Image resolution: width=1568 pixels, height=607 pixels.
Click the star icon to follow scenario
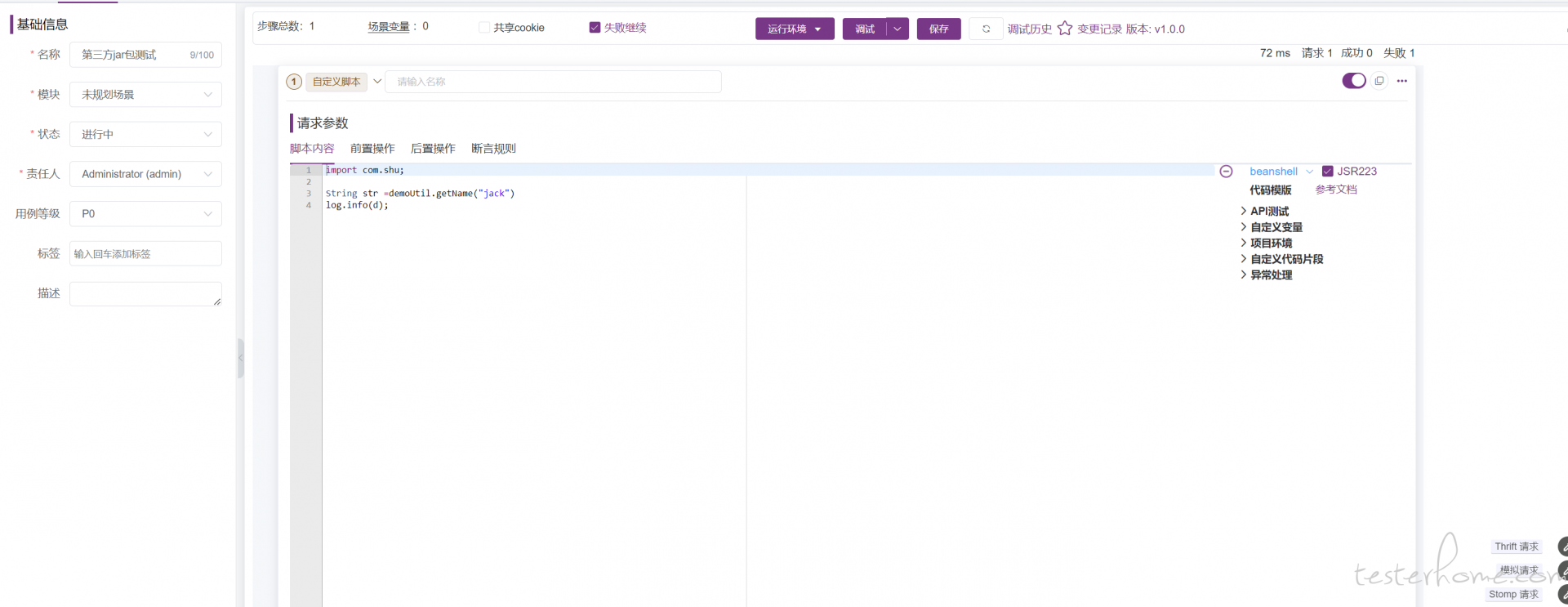[1065, 29]
